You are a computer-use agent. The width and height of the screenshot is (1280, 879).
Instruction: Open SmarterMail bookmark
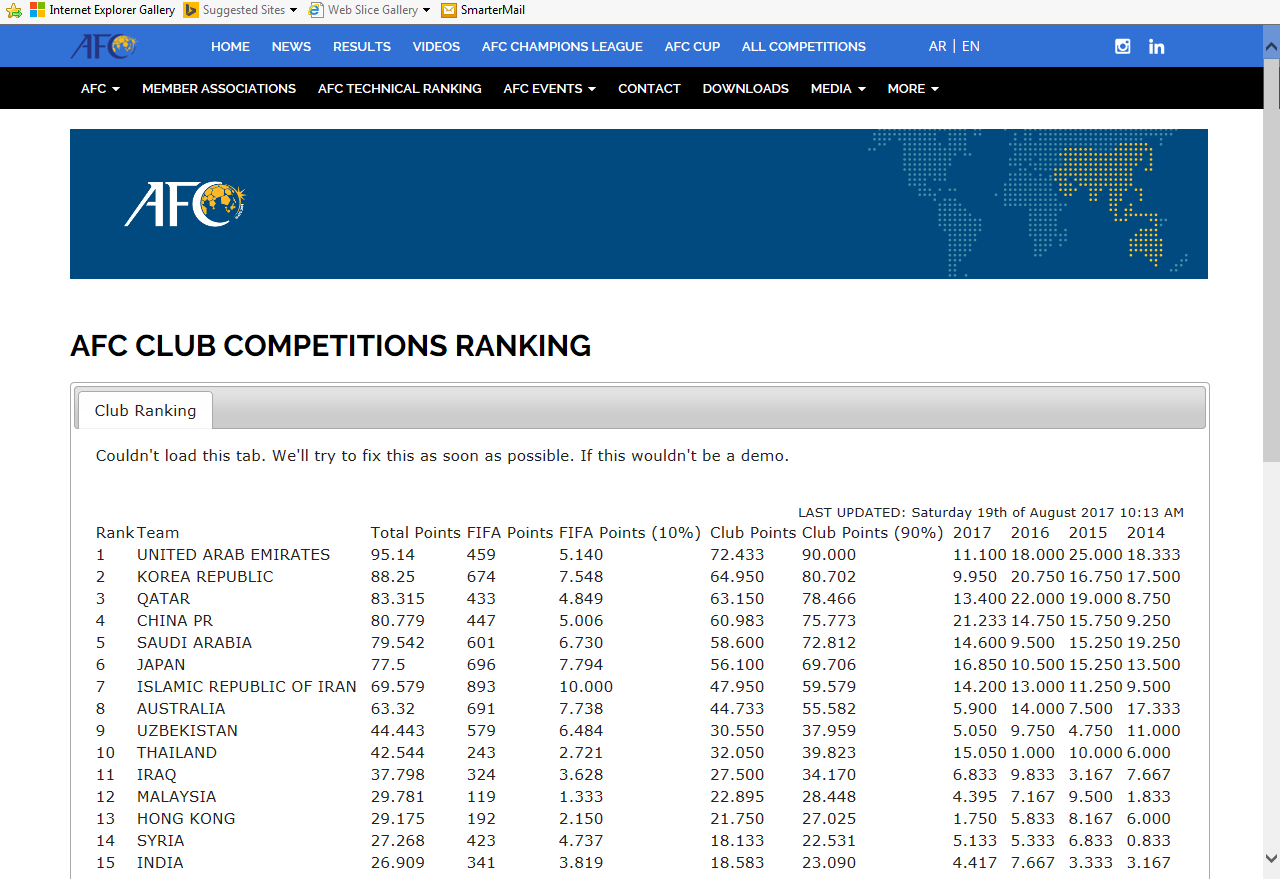[483, 10]
